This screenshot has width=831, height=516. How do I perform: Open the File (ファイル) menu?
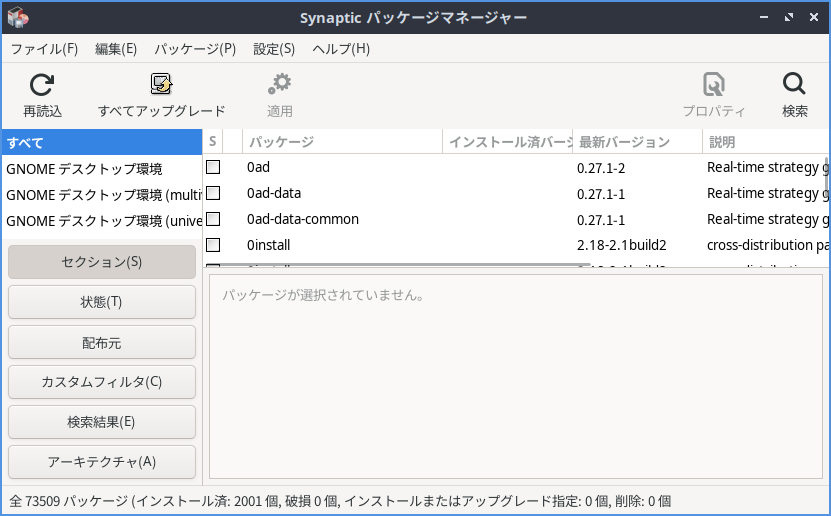tap(44, 49)
